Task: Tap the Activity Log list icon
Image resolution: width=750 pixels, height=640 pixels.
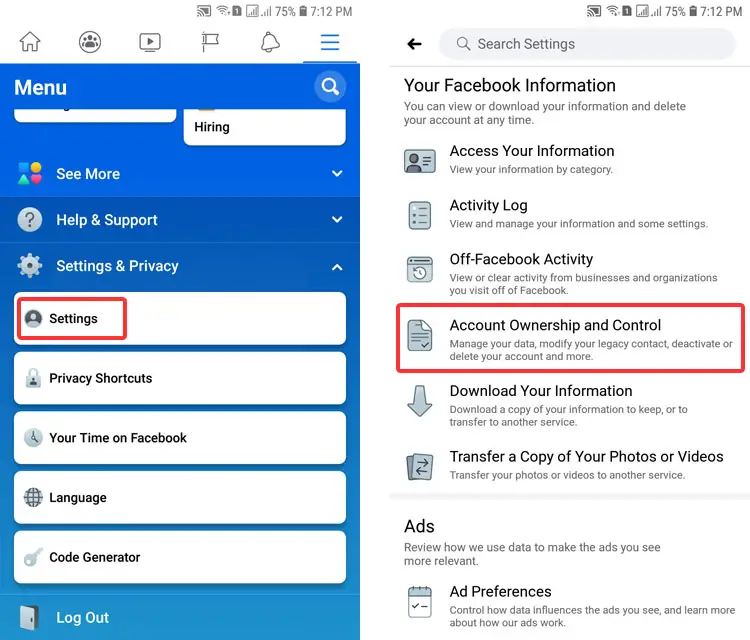Action: [419, 215]
